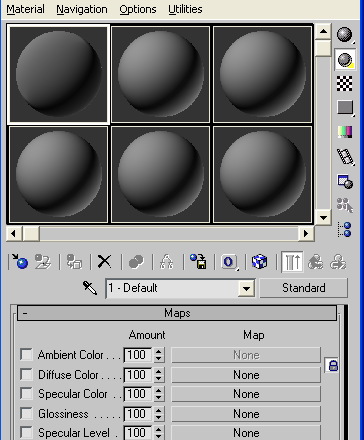Click the Sample Type sphere icon
Image resolution: width=364 pixels, height=440 pixels.
pos(345,35)
